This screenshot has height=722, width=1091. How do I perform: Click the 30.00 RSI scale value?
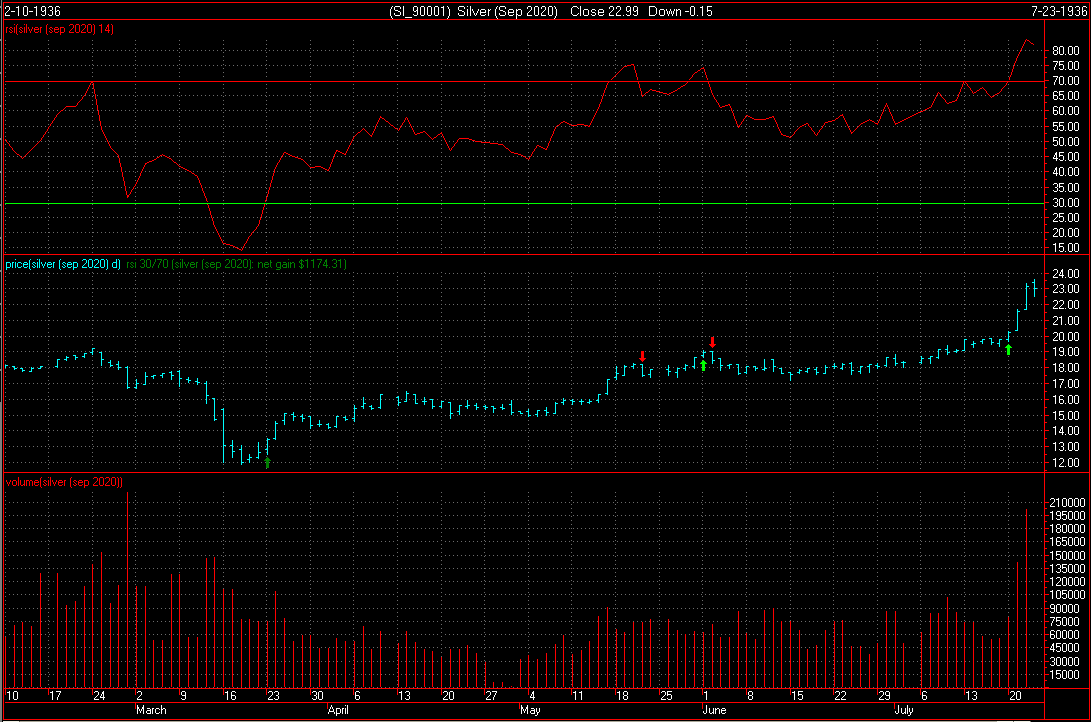pyautogui.click(x=1065, y=202)
